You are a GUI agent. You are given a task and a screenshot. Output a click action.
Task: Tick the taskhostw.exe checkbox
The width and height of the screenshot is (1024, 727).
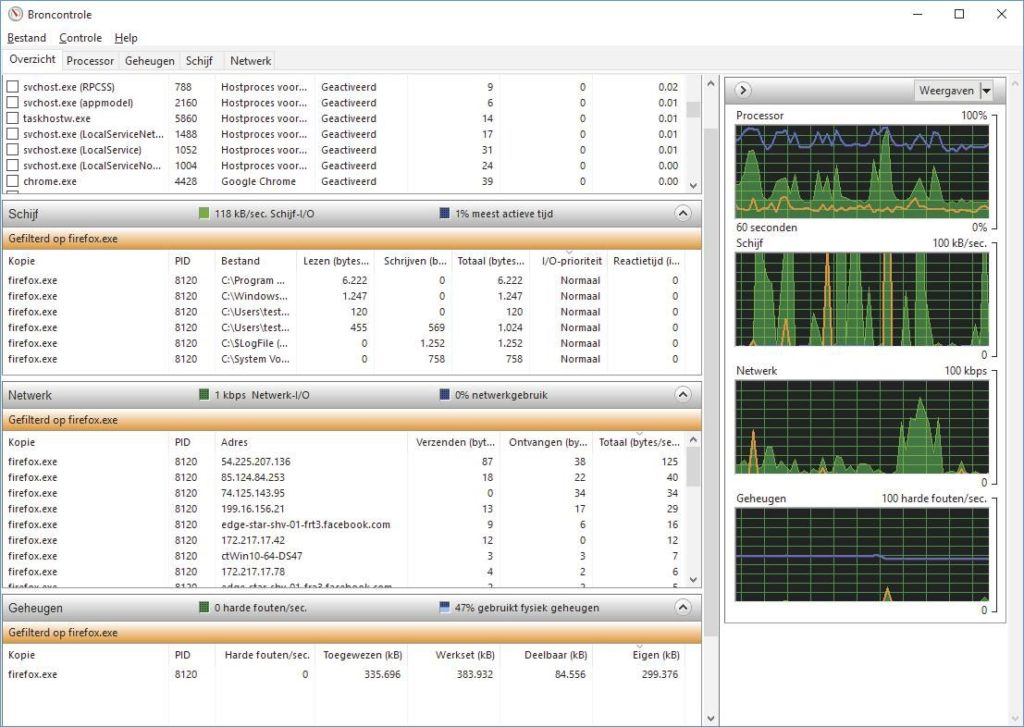pos(13,119)
